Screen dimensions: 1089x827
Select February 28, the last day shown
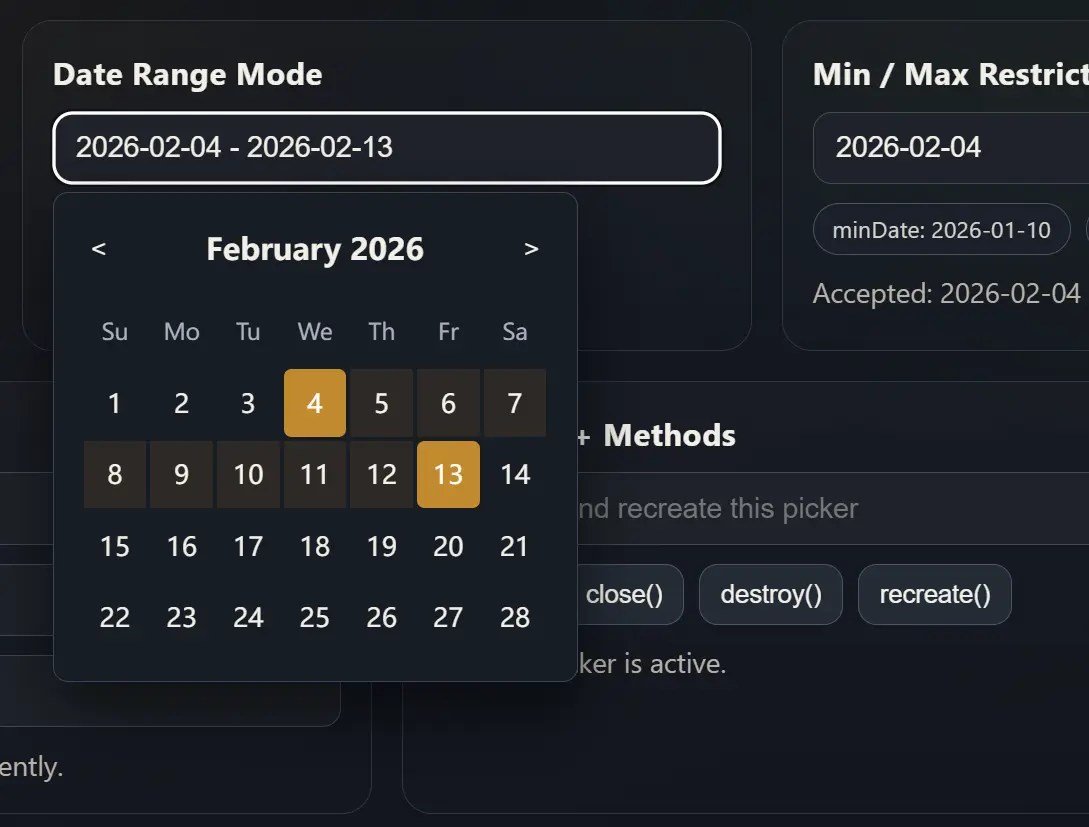click(x=514, y=618)
